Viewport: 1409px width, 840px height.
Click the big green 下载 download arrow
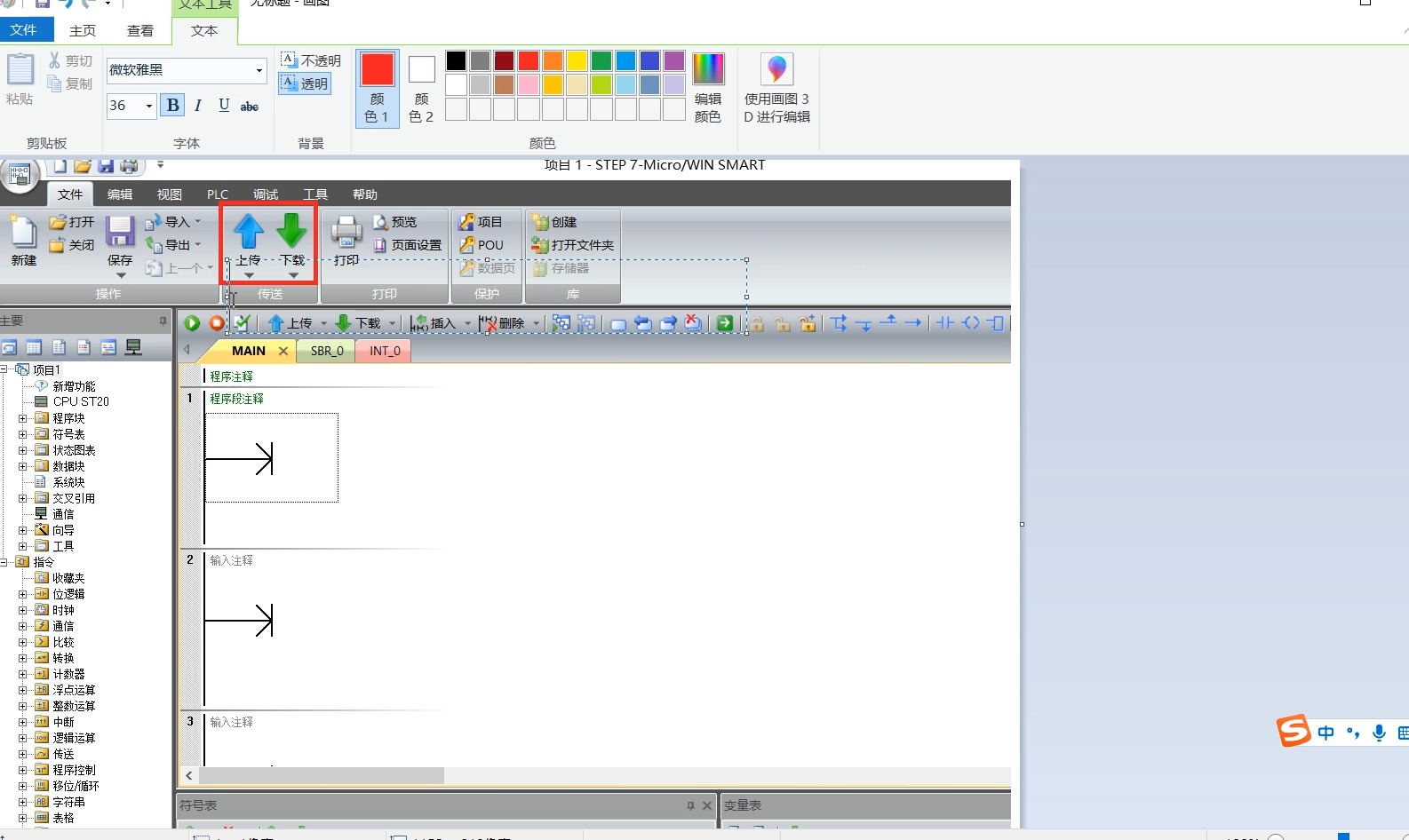(x=291, y=231)
